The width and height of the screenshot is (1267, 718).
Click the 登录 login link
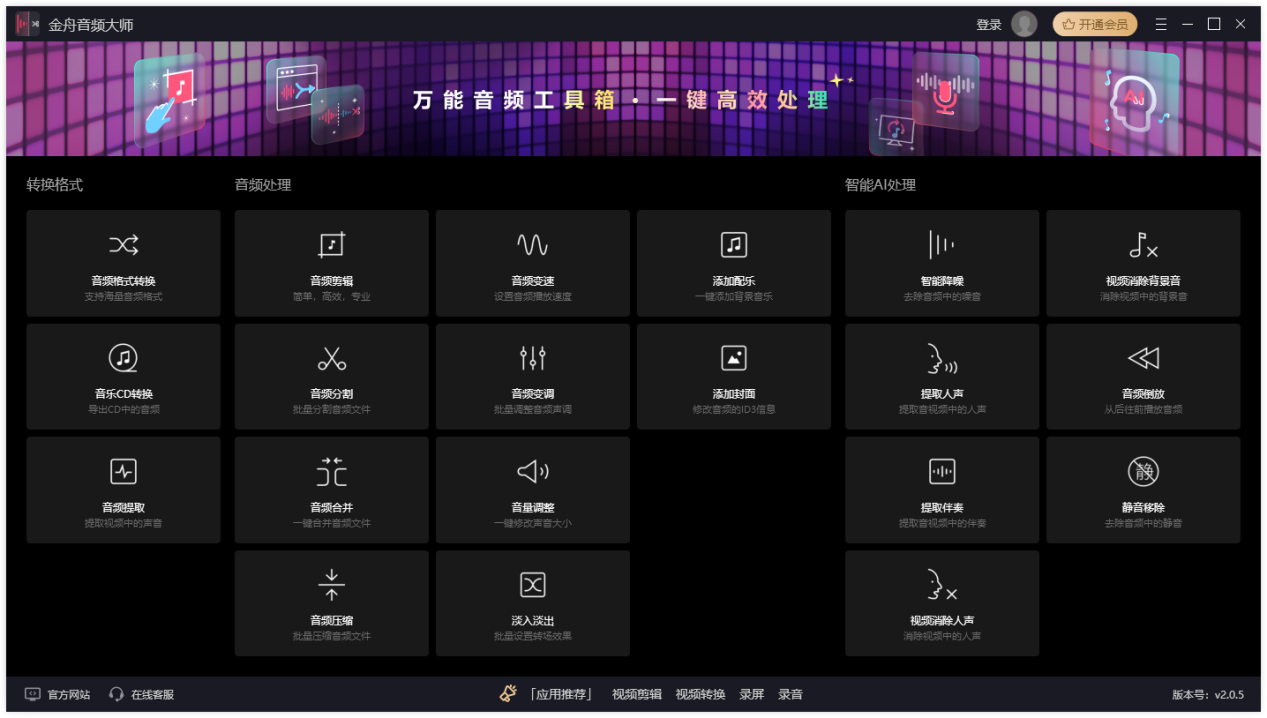point(988,25)
